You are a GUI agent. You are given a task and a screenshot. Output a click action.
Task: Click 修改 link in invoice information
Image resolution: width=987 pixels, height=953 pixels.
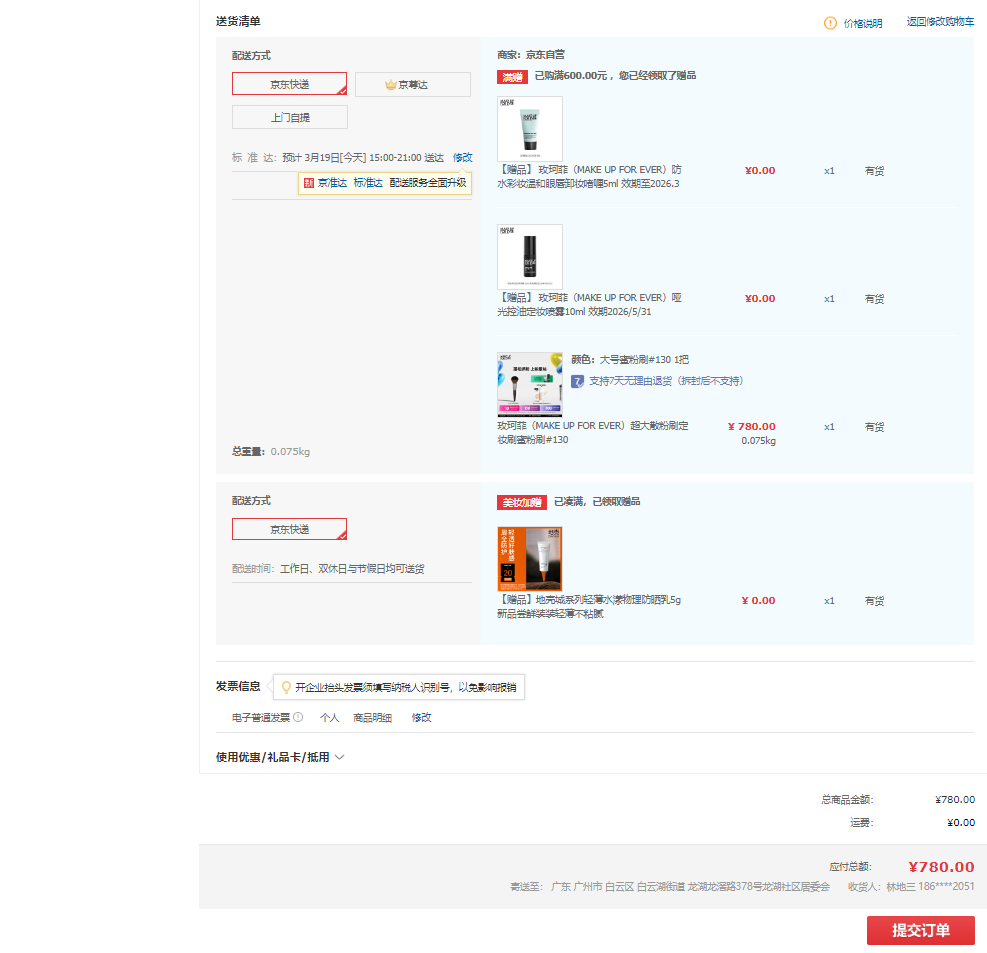tap(421, 717)
